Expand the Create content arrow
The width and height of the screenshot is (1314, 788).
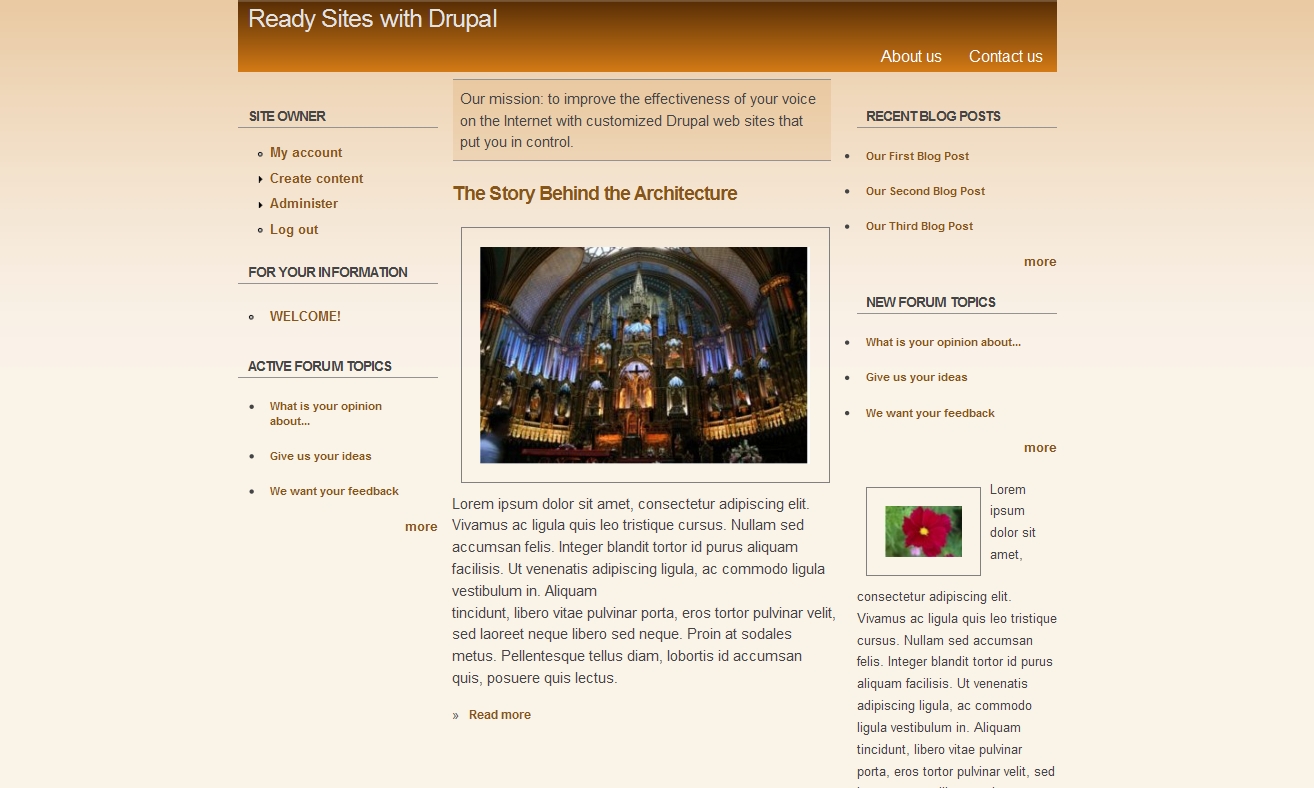[x=261, y=179]
